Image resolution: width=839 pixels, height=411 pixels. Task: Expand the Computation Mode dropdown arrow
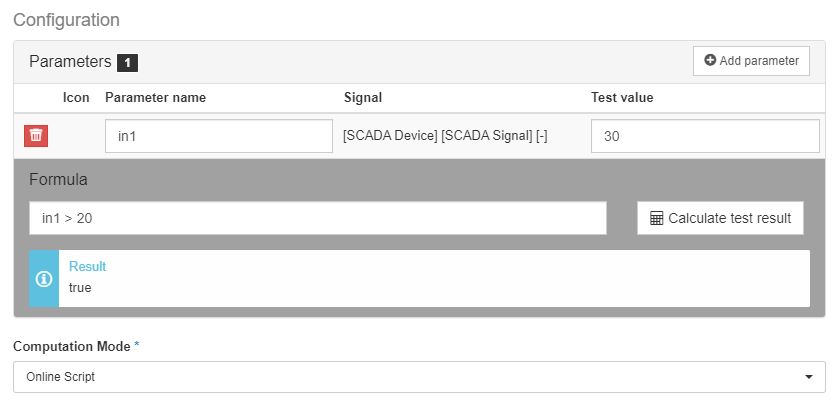808,377
